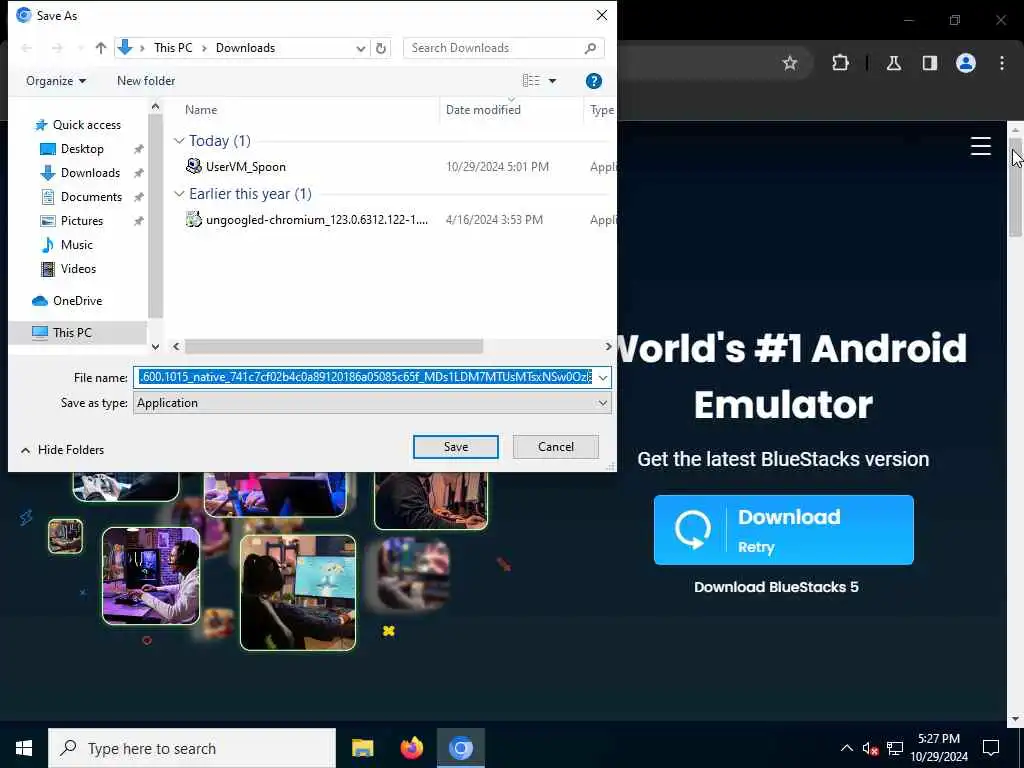Show hidden tray icons chevron
Screen dimensions: 1024x768
846,748
